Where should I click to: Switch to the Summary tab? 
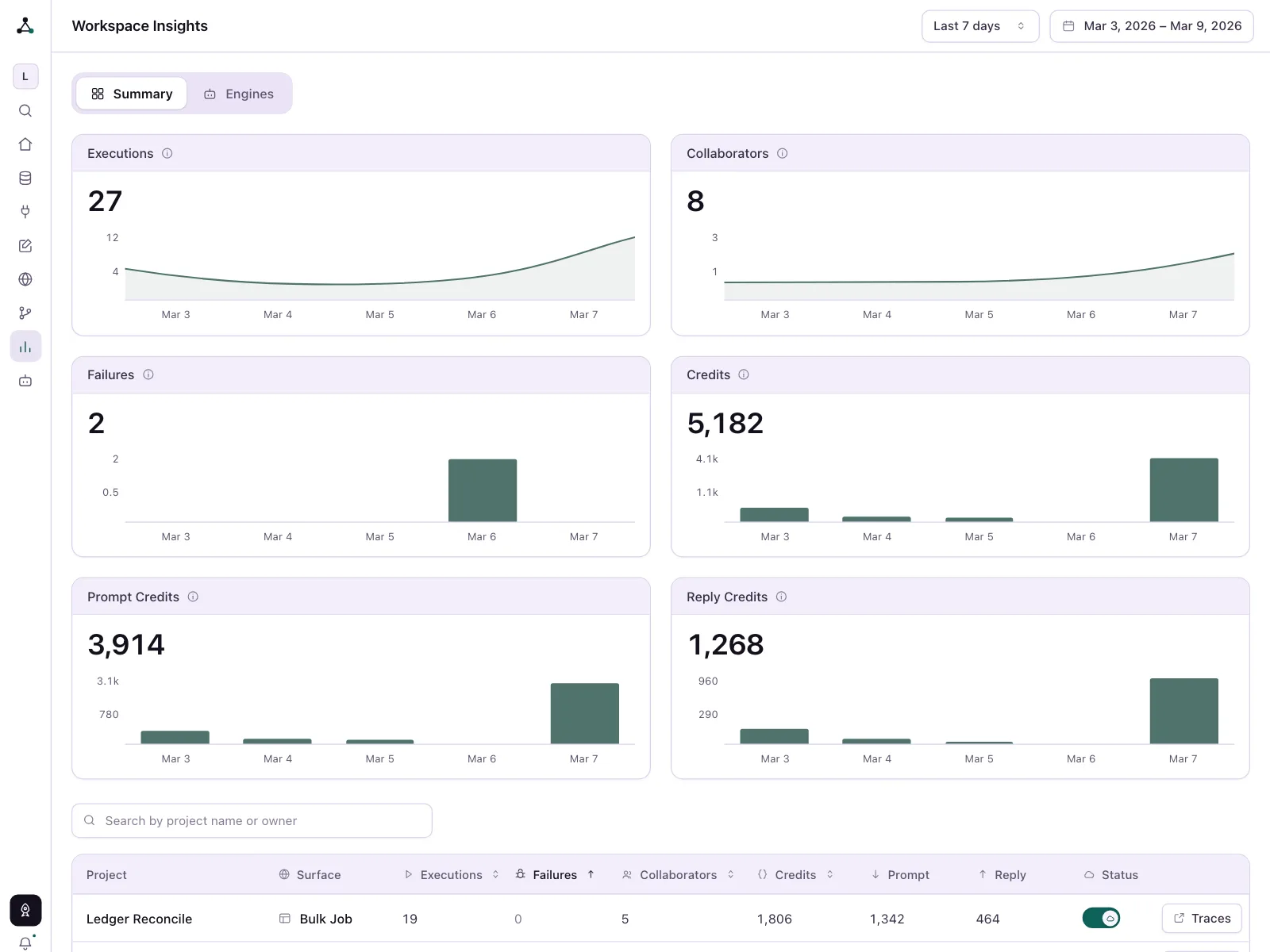click(132, 94)
